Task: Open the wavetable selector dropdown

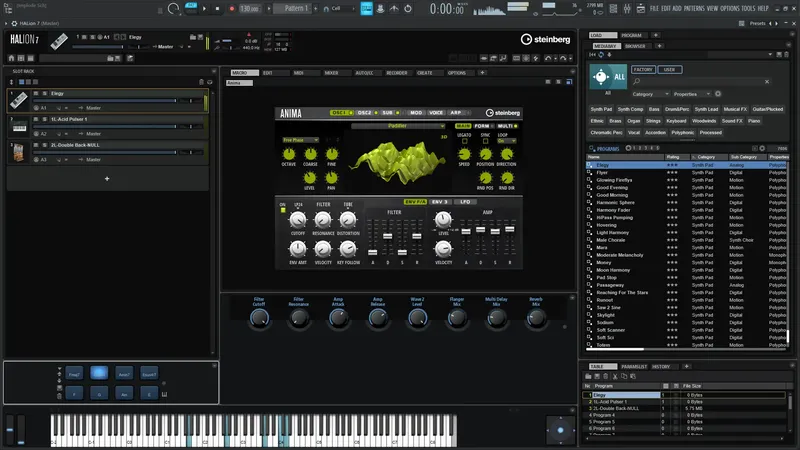Action: (398, 126)
